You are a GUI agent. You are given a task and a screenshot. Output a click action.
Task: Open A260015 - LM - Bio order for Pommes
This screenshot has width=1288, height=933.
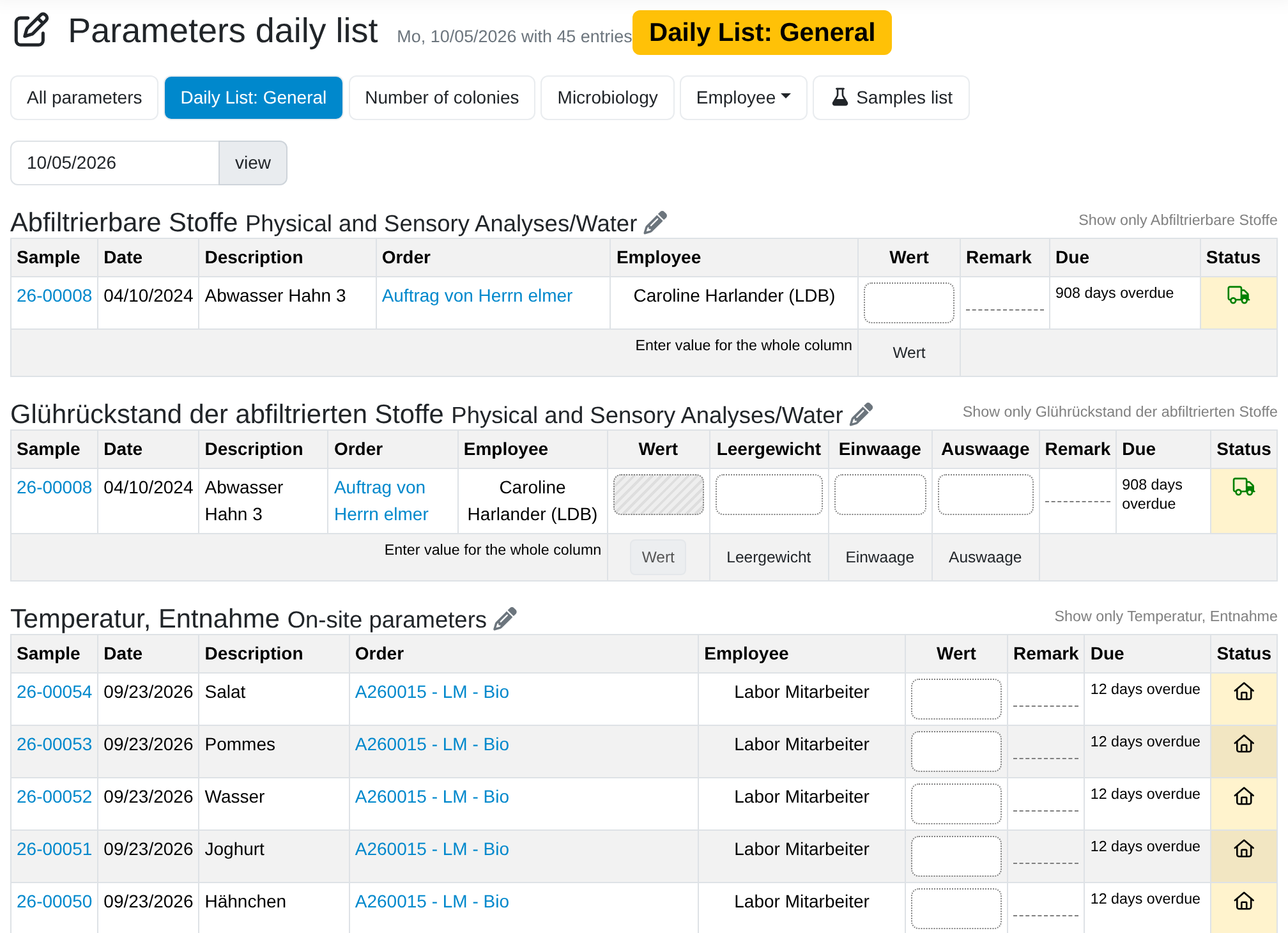click(x=432, y=744)
